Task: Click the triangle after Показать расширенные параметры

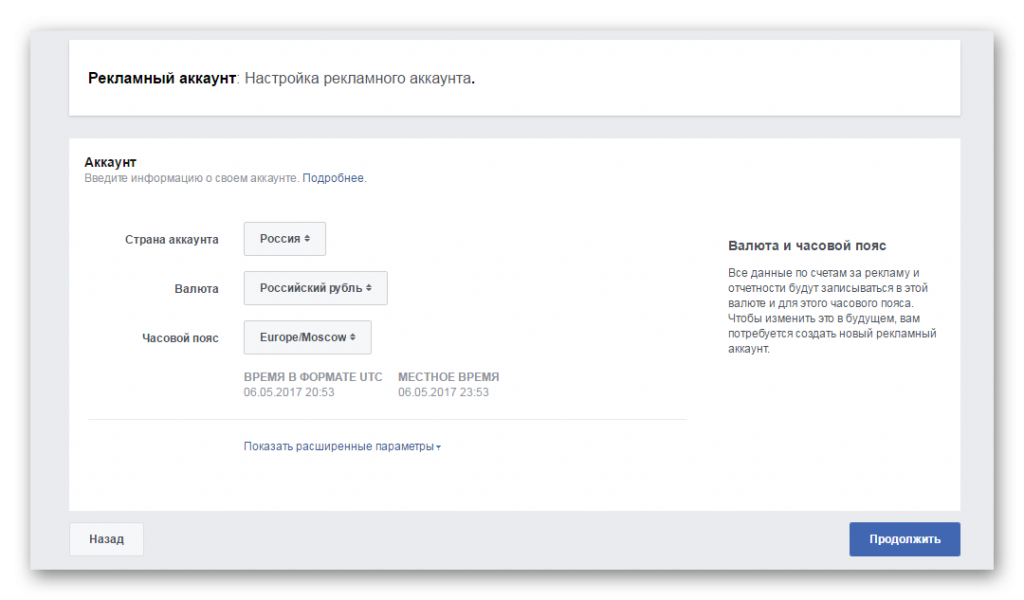Action: pyautogui.click(x=439, y=447)
